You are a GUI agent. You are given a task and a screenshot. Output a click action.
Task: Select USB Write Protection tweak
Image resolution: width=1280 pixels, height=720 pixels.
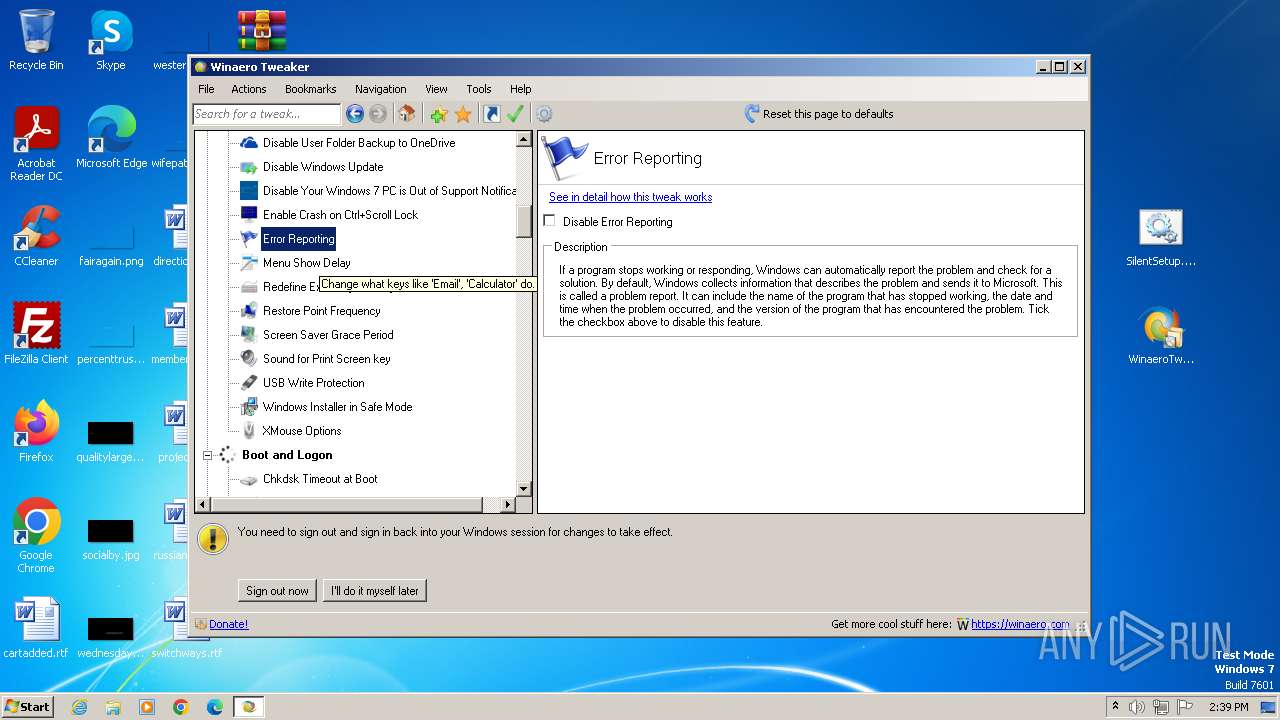click(x=313, y=383)
